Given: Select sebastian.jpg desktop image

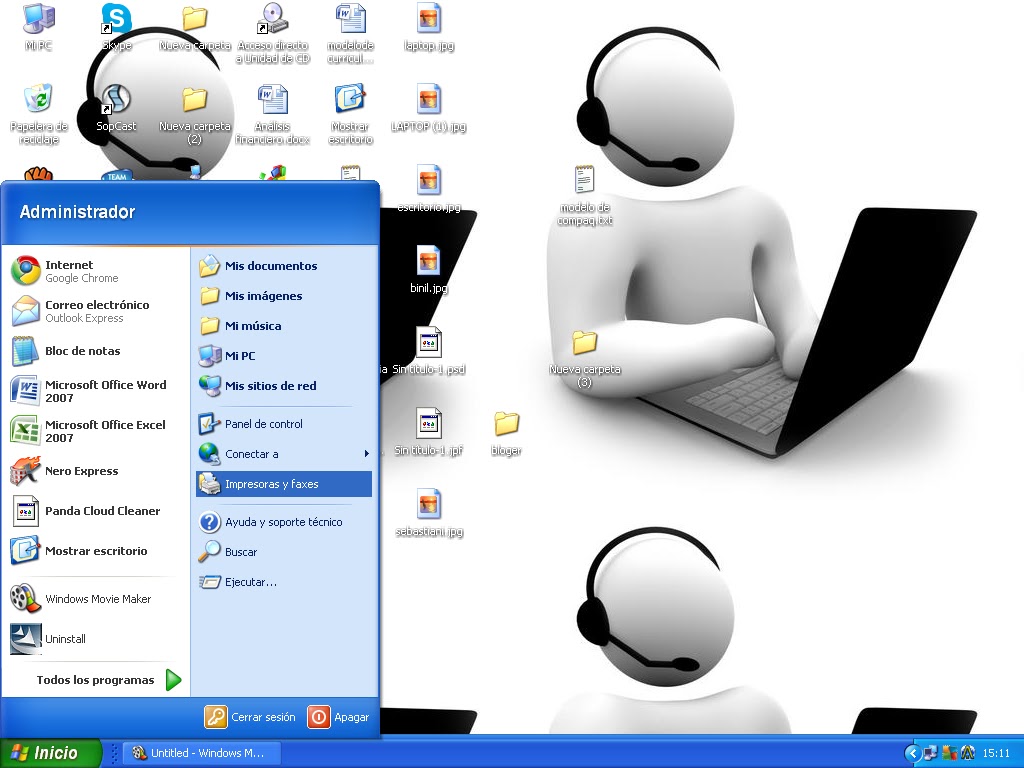Looking at the screenshot, I should [x=428, y=512].
